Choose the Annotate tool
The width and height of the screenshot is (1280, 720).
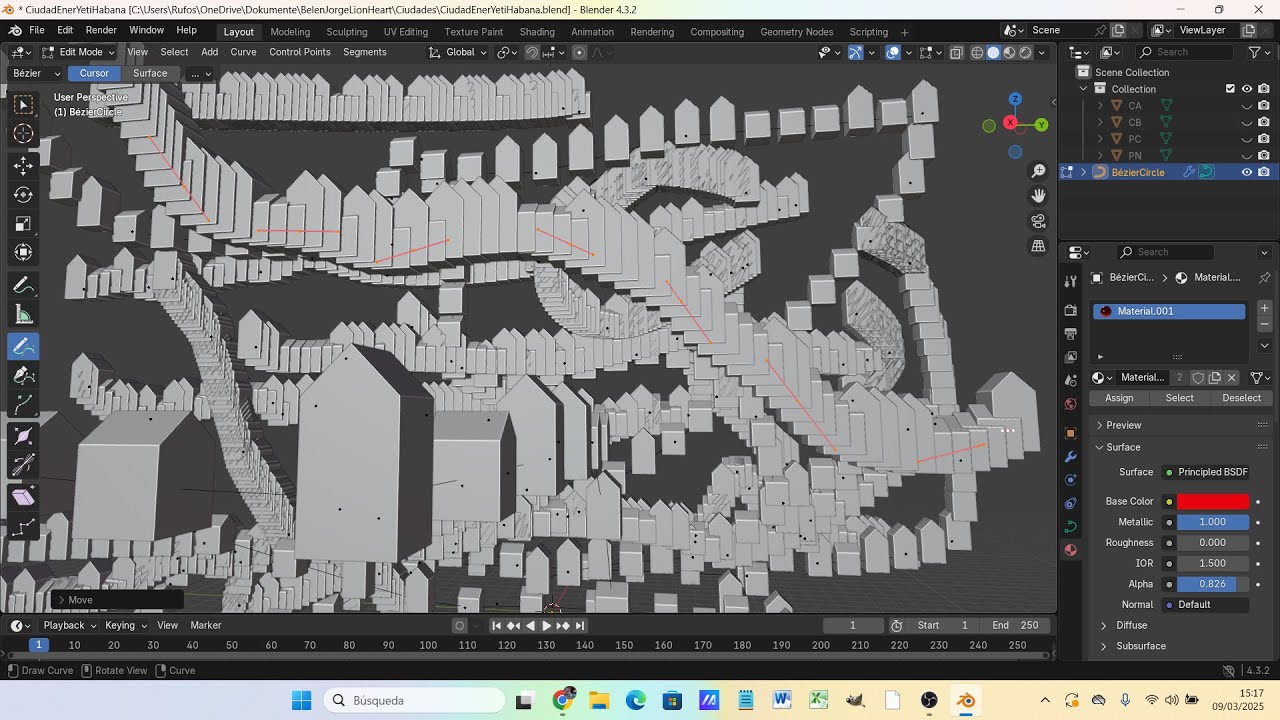[x=23, y=286]
